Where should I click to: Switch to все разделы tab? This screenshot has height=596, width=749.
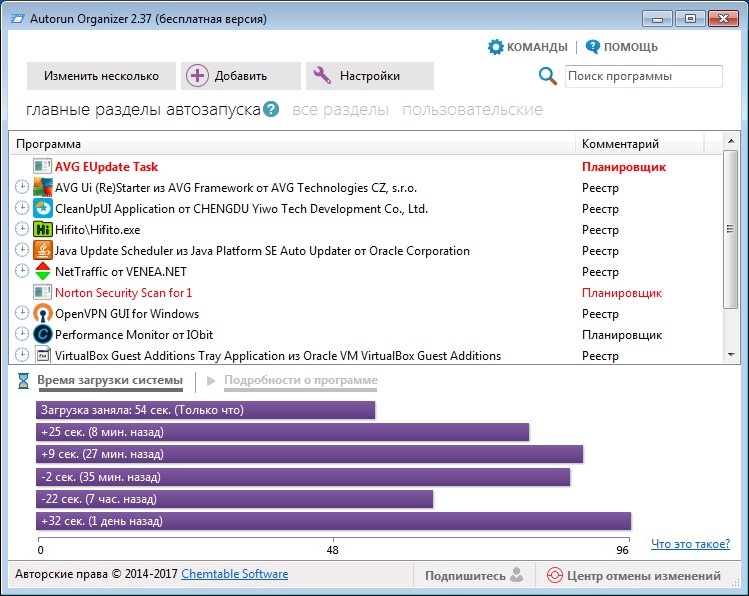pyautogui.click(x=340, y=109)
